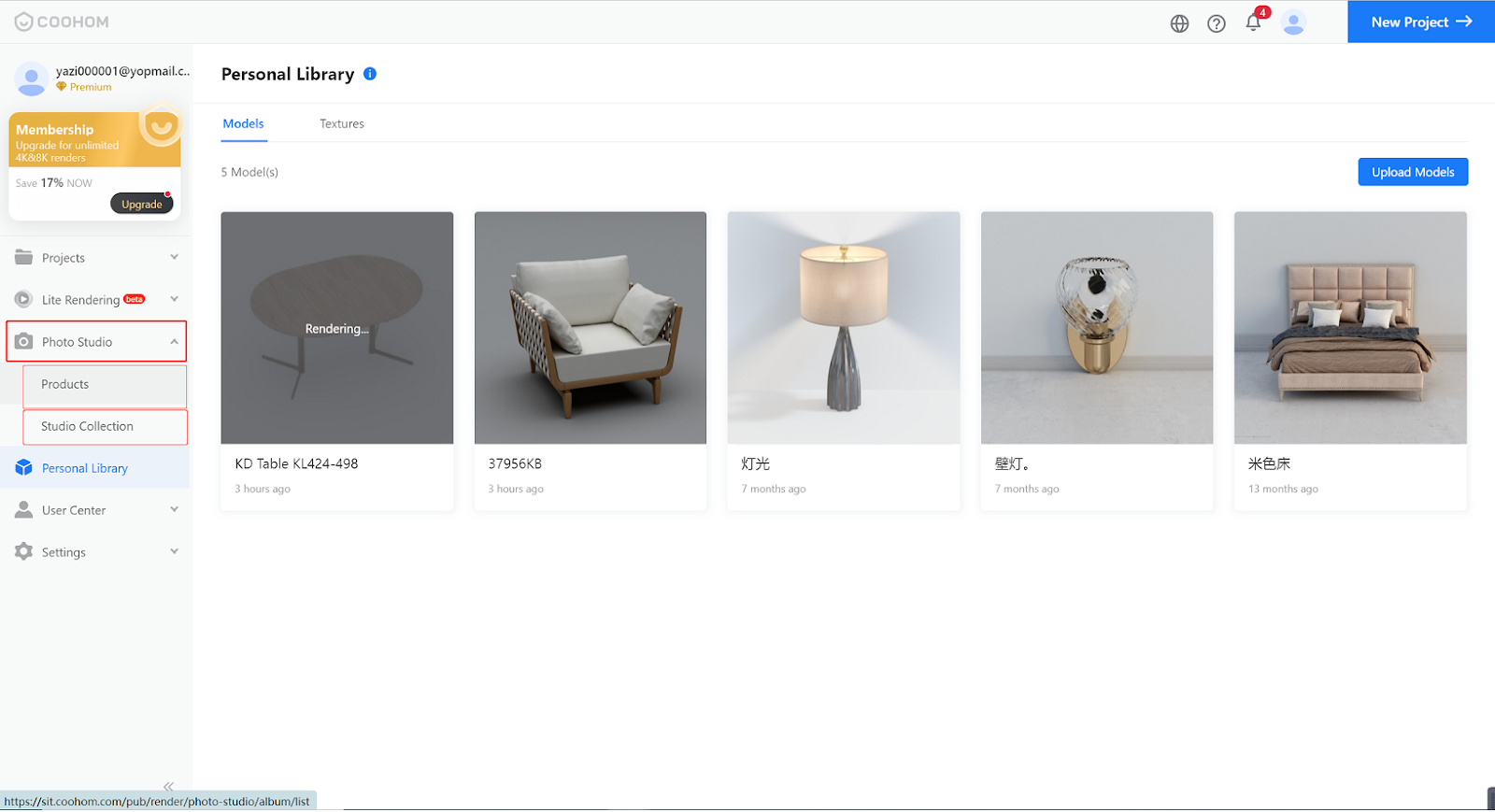Collapse the Photo Studio chevron
This screenshot has width=1495, height=812.
click(x=174, y=341)
